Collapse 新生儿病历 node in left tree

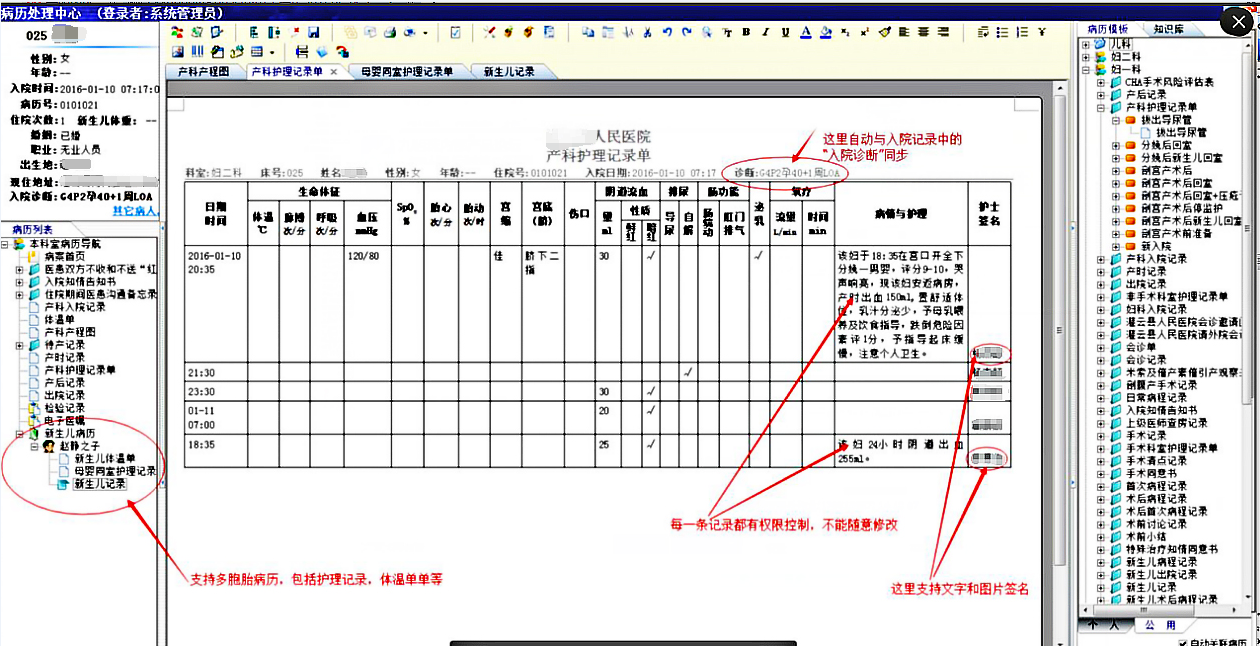[x=20, y=434]
